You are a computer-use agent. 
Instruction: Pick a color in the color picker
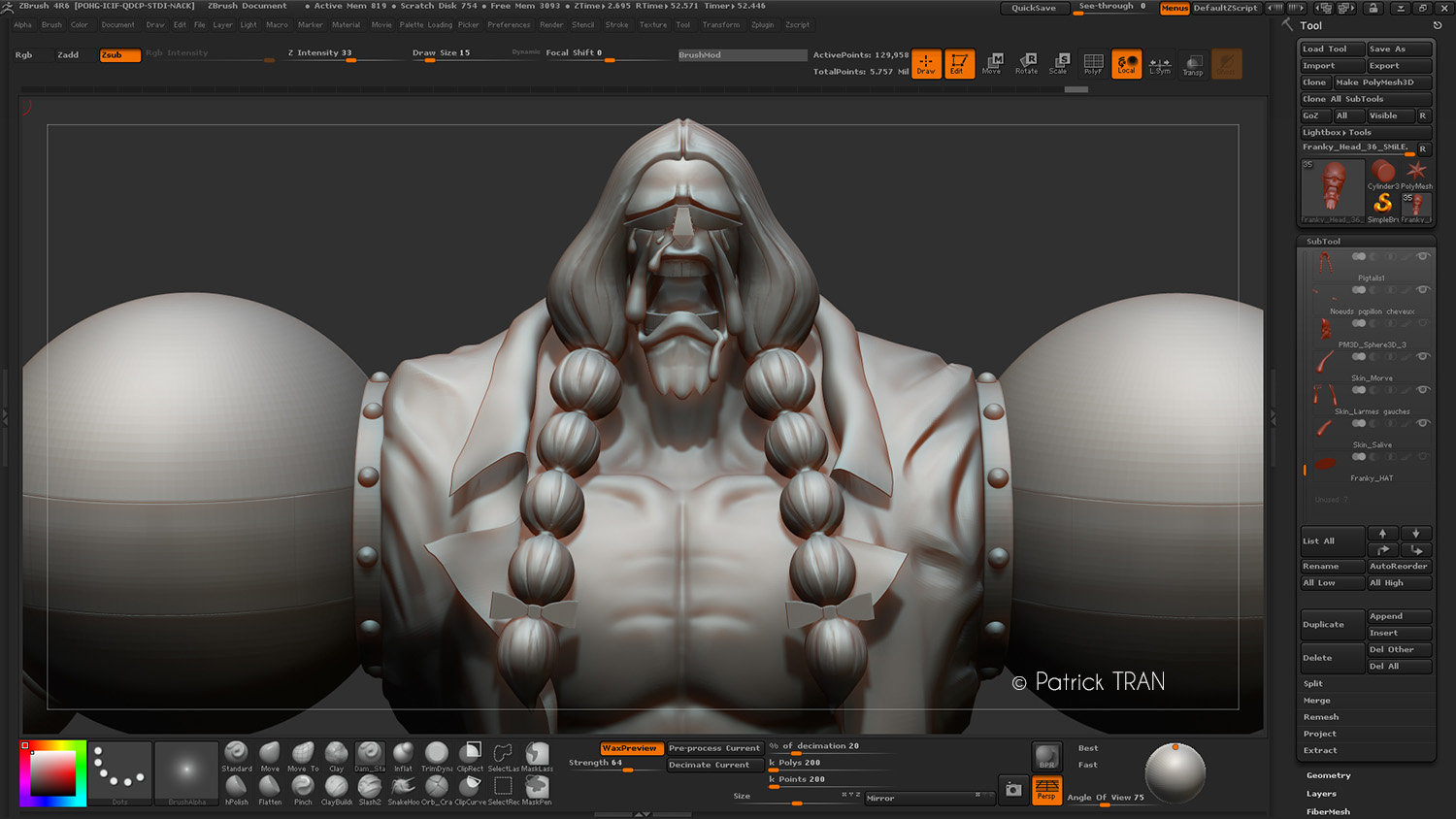pos(53,773)
